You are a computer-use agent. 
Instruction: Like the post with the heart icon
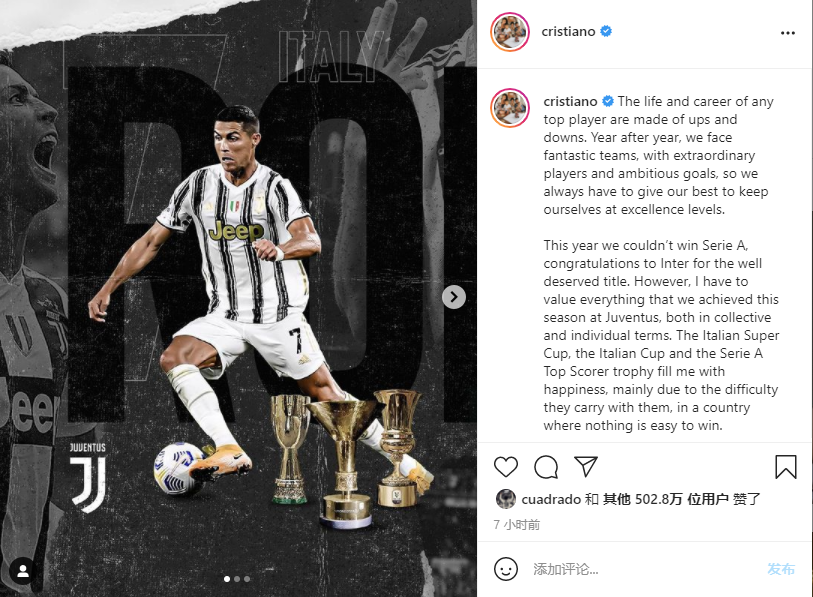(x=506, y=467)
